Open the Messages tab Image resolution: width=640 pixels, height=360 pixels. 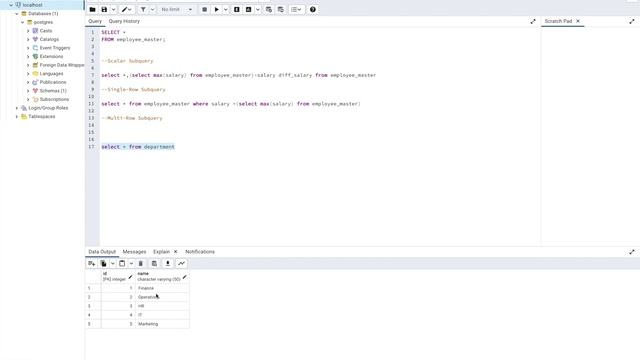pyautogui.click(x=134, y=252)
